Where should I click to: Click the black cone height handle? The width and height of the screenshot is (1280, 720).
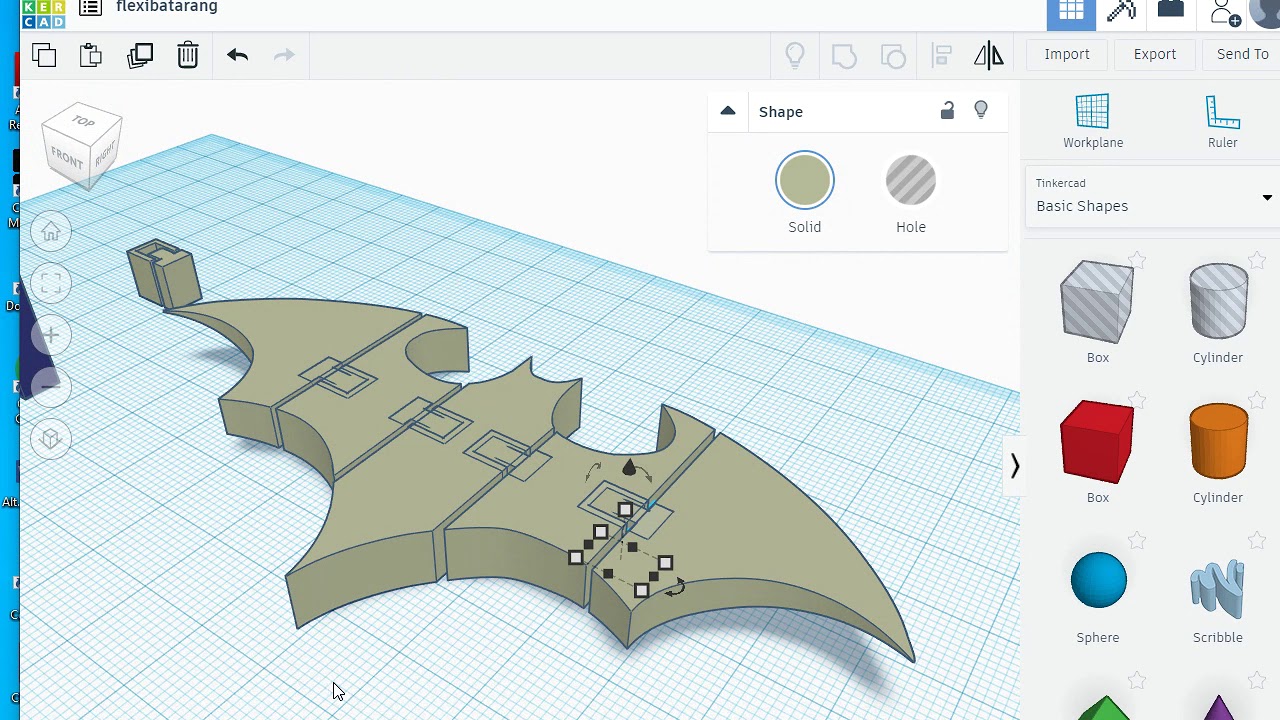tap(629, 467)
